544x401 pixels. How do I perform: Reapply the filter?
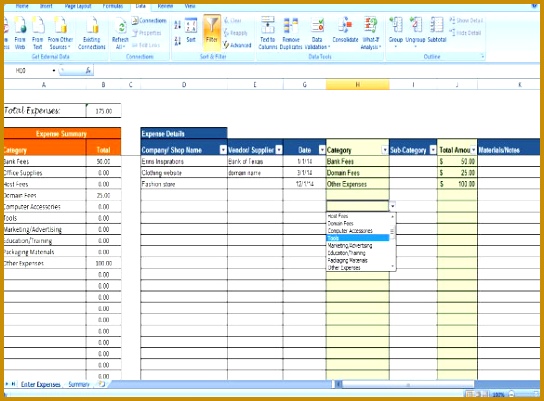click(x=235, y=33)
